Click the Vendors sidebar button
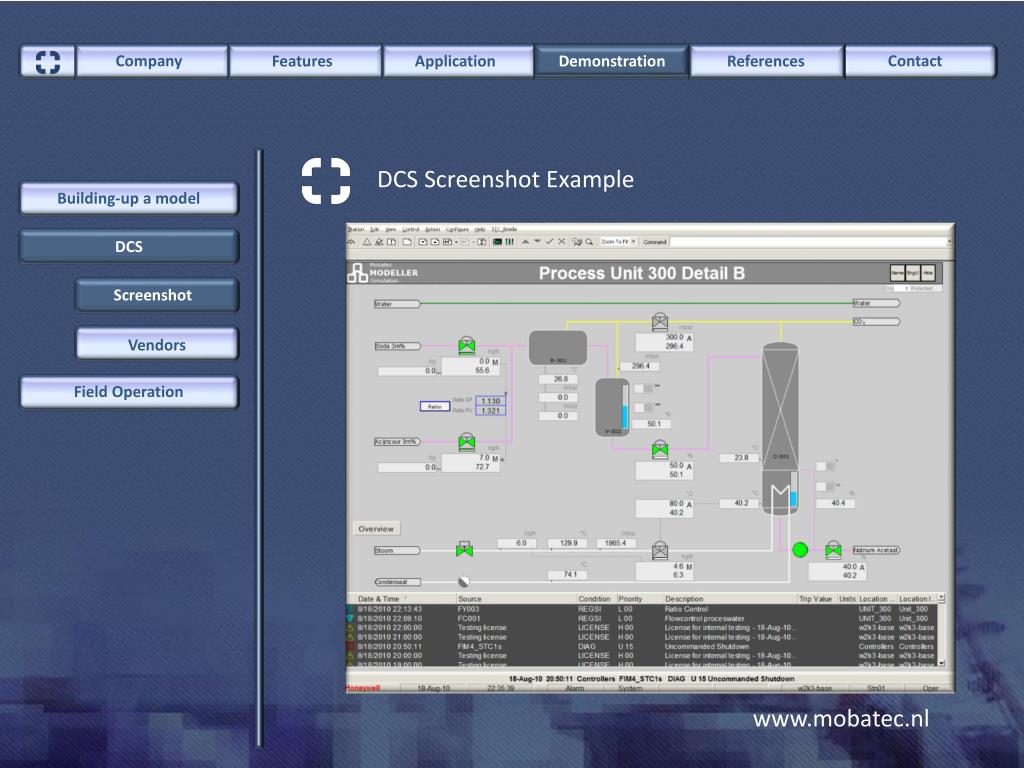This screenshot has height=768, width=1024. pyautogui.click(x=157, y=344)
